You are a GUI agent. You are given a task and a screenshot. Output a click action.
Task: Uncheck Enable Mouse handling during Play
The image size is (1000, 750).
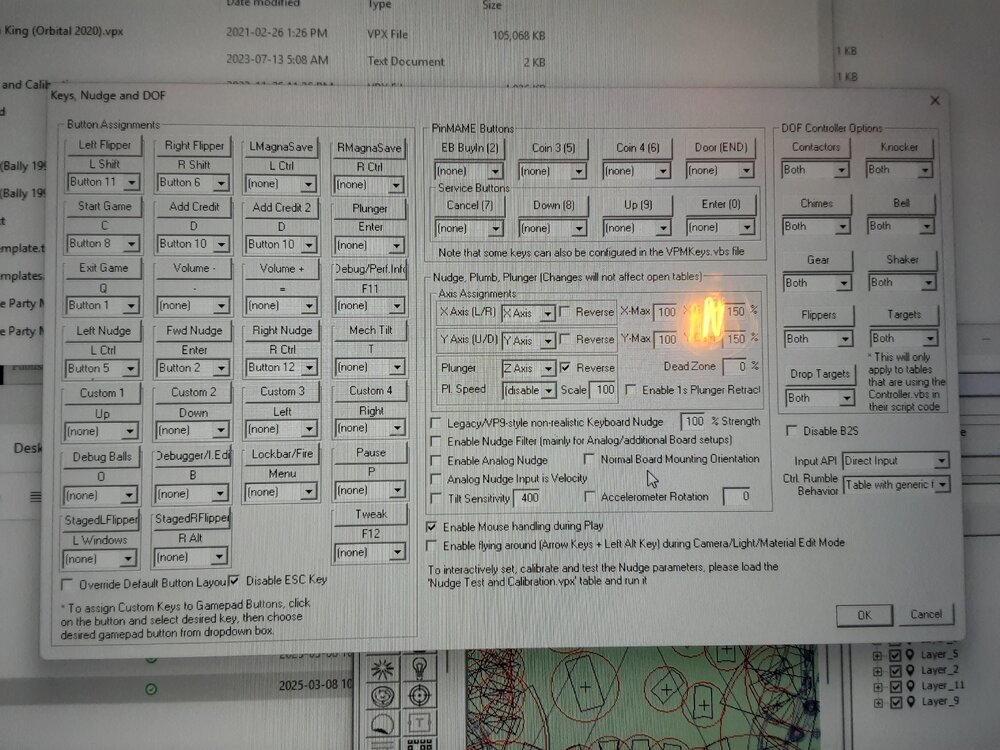tap(432, 526)
